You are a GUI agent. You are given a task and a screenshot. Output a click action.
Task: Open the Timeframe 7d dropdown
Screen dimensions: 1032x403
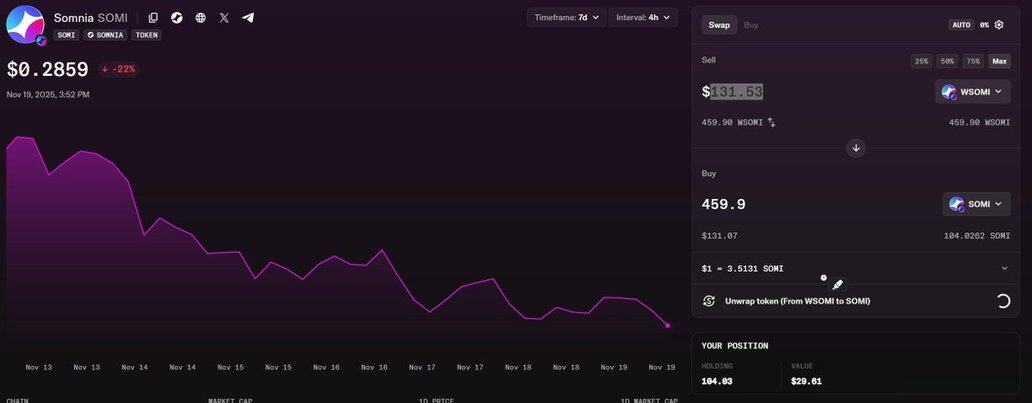click(x=566, y=17)
